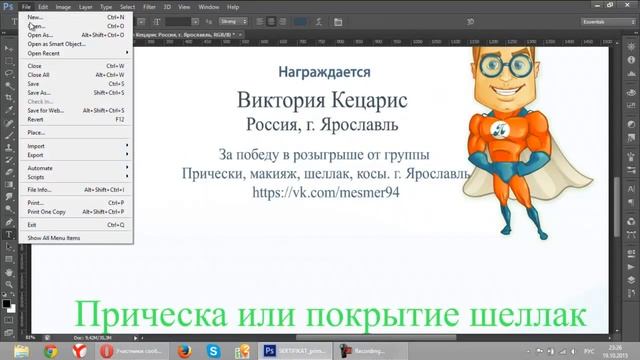
Task: Click the create warped text icon
Action: pos(319,22)
